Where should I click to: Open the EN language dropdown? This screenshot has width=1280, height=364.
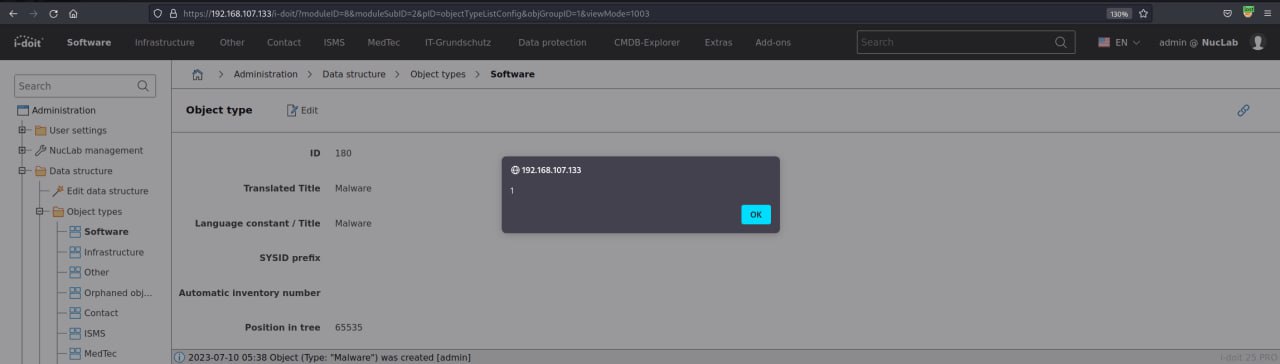[1119, 42]
